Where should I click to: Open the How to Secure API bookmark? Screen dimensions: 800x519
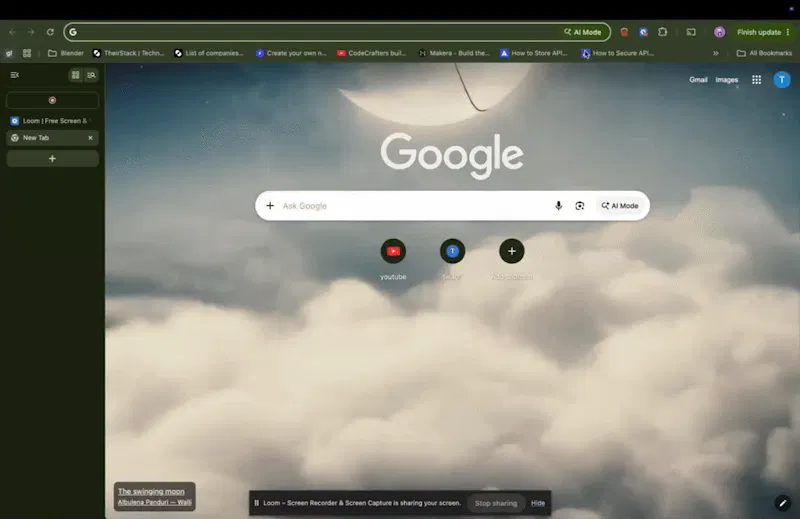click(x=618, y=53)
